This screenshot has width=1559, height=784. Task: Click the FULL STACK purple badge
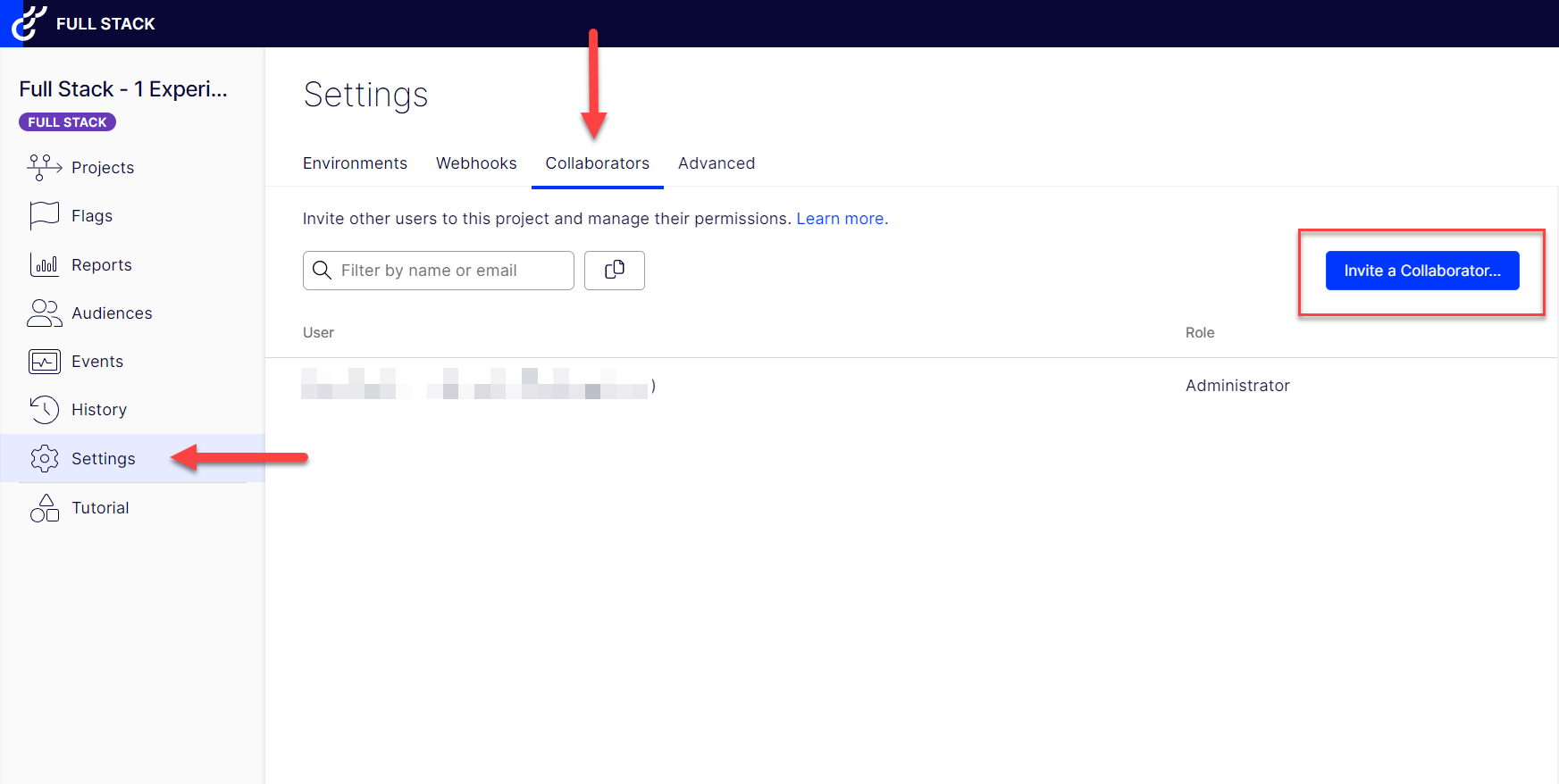coord(67,122)
